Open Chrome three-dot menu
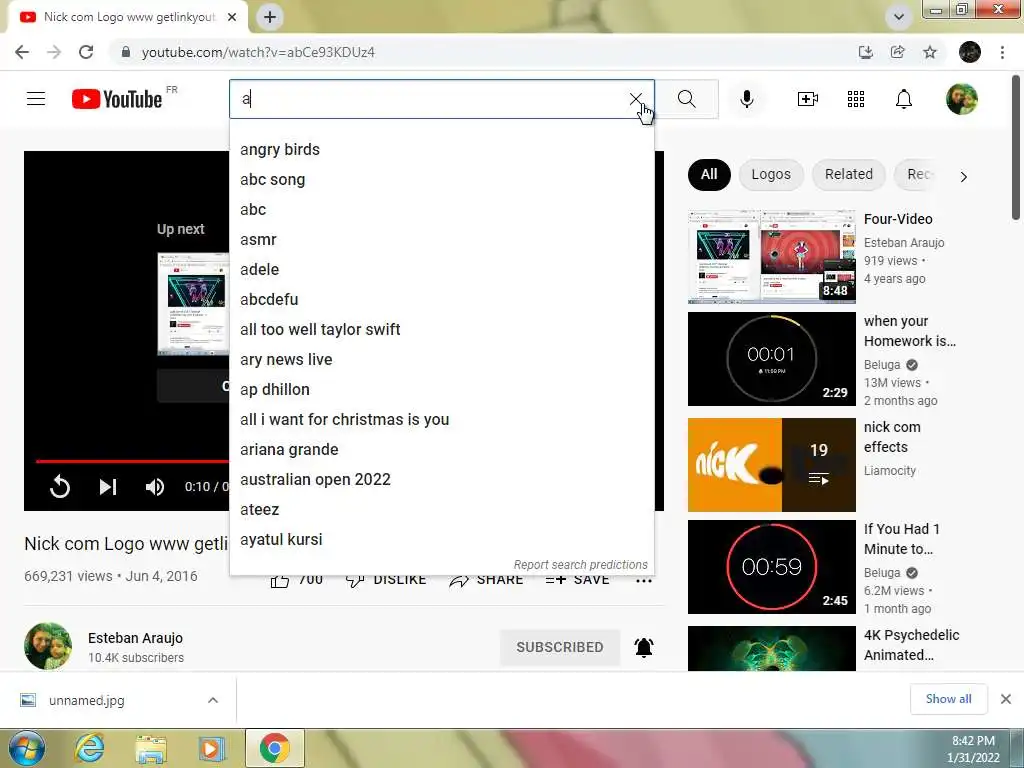The width and height of the screenshot is (1024, 768). (1002, 52)
